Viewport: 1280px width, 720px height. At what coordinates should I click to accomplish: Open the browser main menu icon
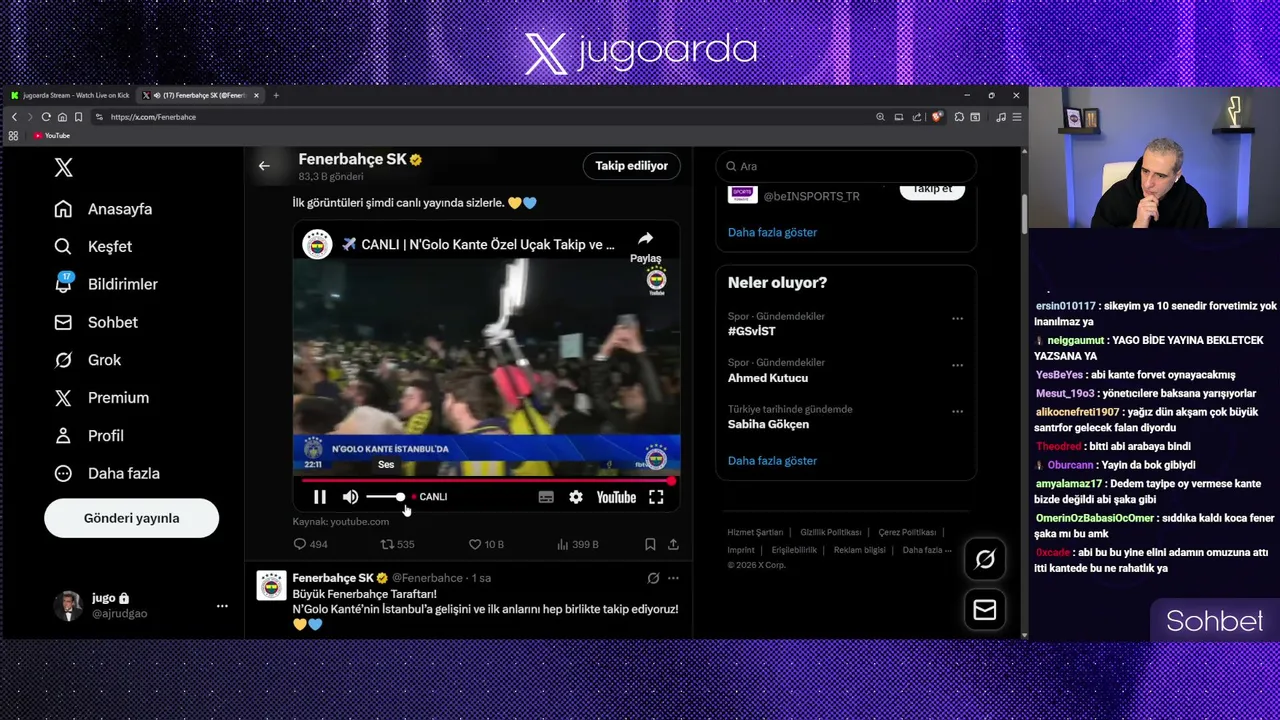point(1017,117)
